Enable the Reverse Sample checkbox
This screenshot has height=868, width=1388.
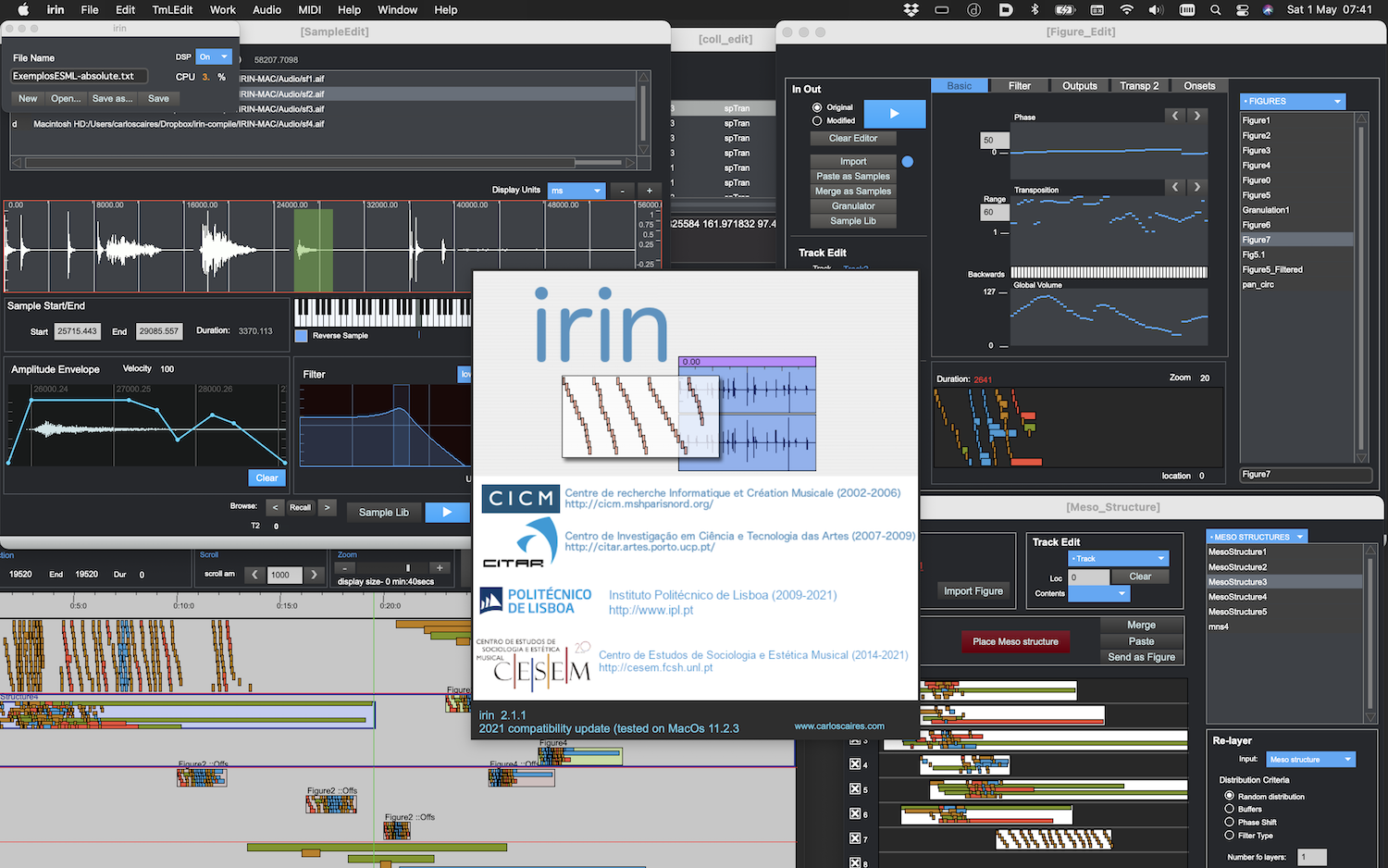[301, 336]
